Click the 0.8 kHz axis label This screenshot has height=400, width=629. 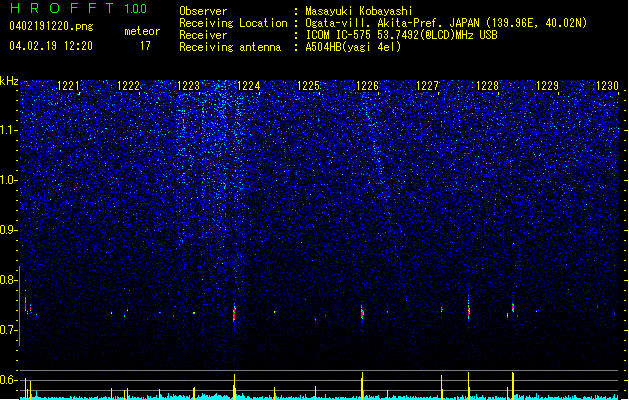[x=8, y=280]
